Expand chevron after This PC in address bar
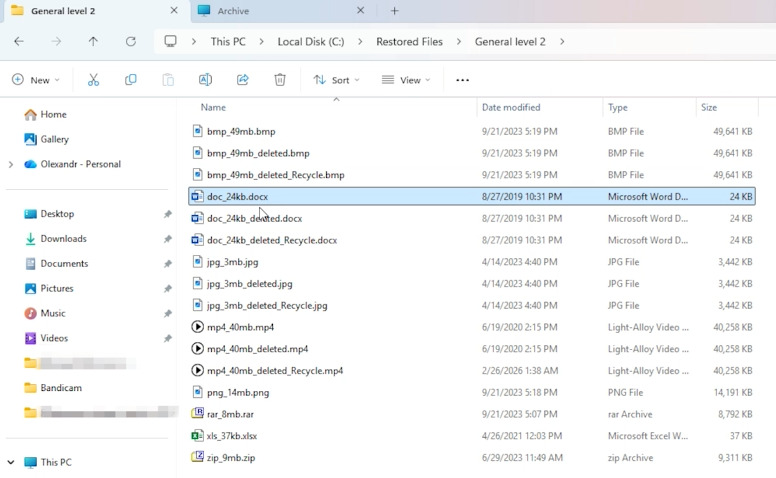The image size is (776, 478). pyautogui.click(x=261, y=42)
